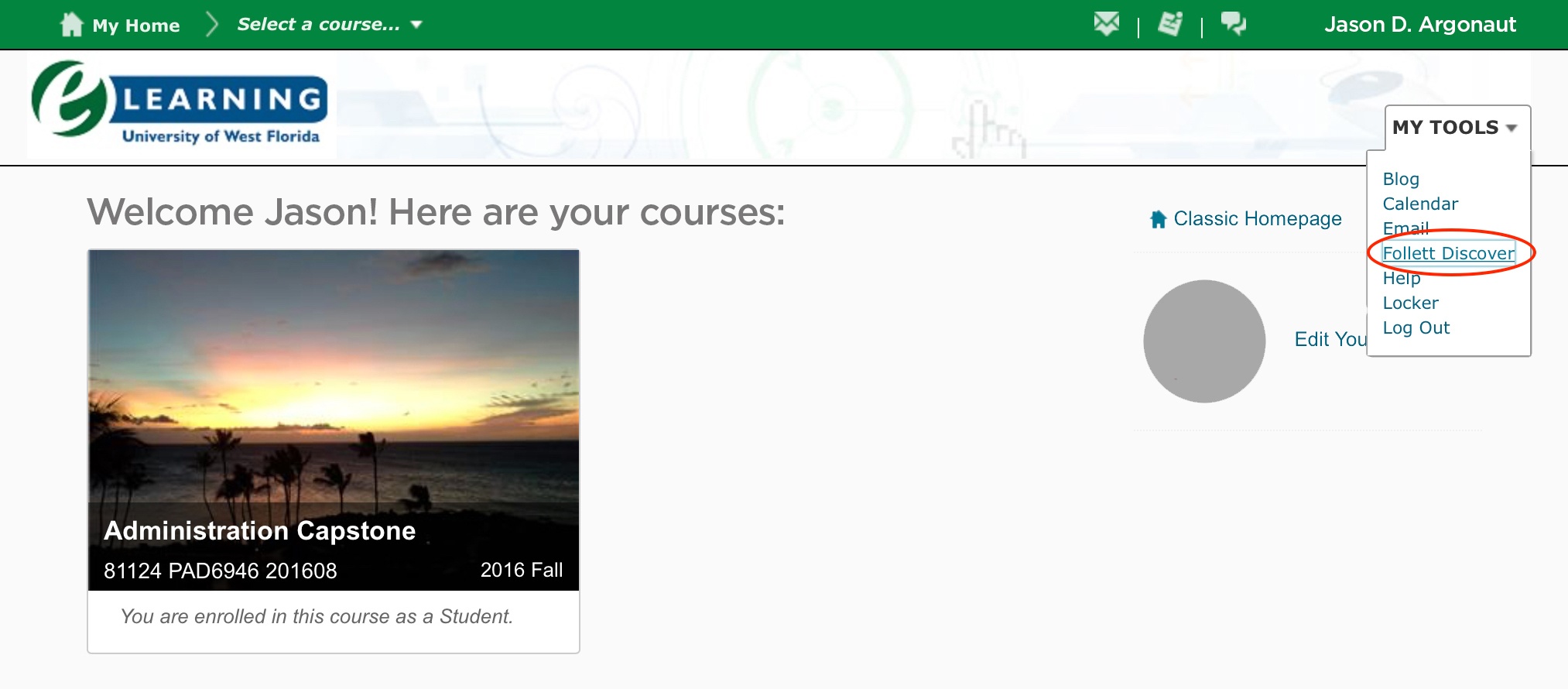Image resolution: width=1568 pixels, height=689 pixels.
Task: Open the update alerts icon in header
Action: click(x=1170, y=24)
